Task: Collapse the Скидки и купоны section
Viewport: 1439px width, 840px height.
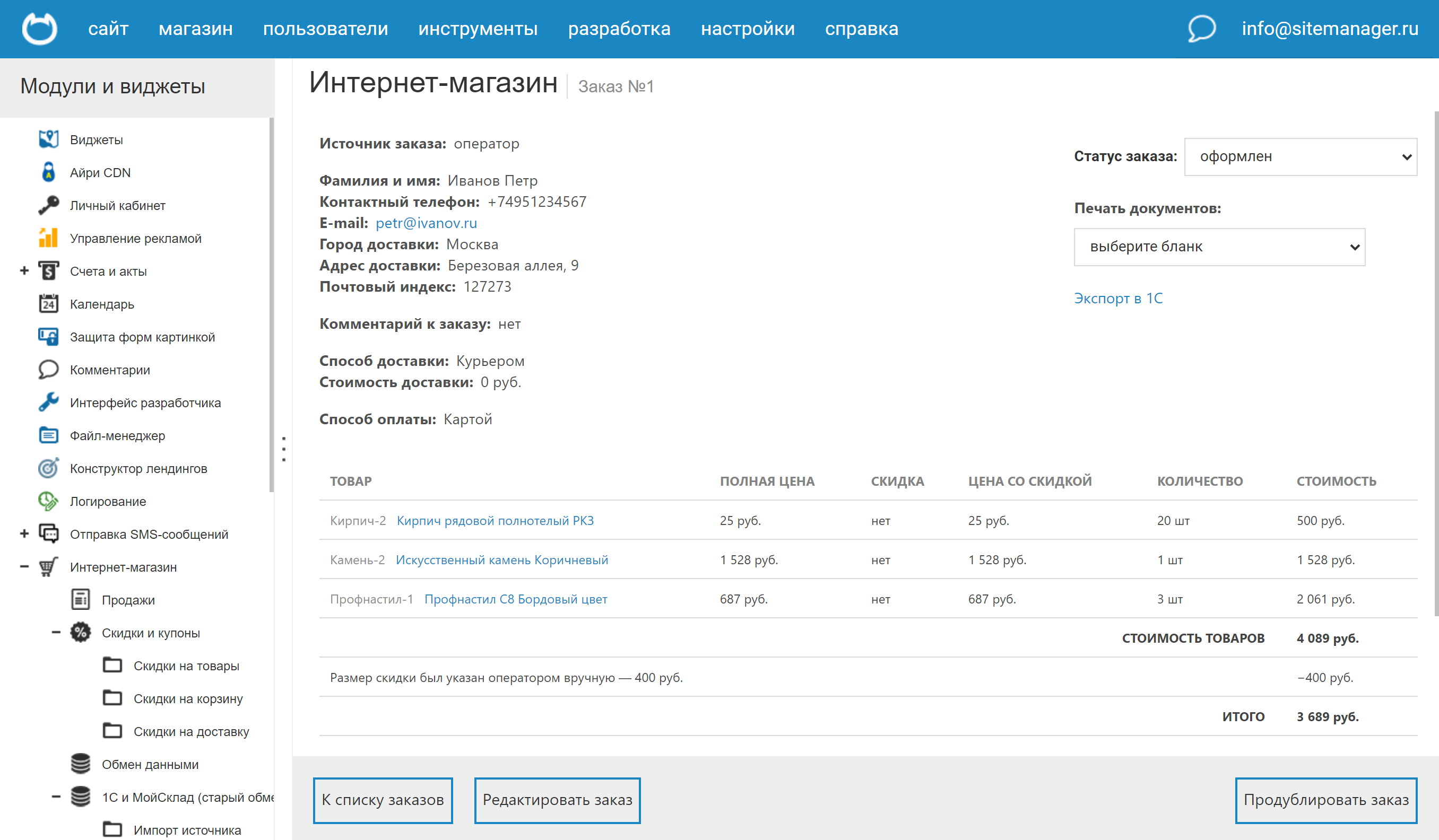Action: tap(55, 632)
